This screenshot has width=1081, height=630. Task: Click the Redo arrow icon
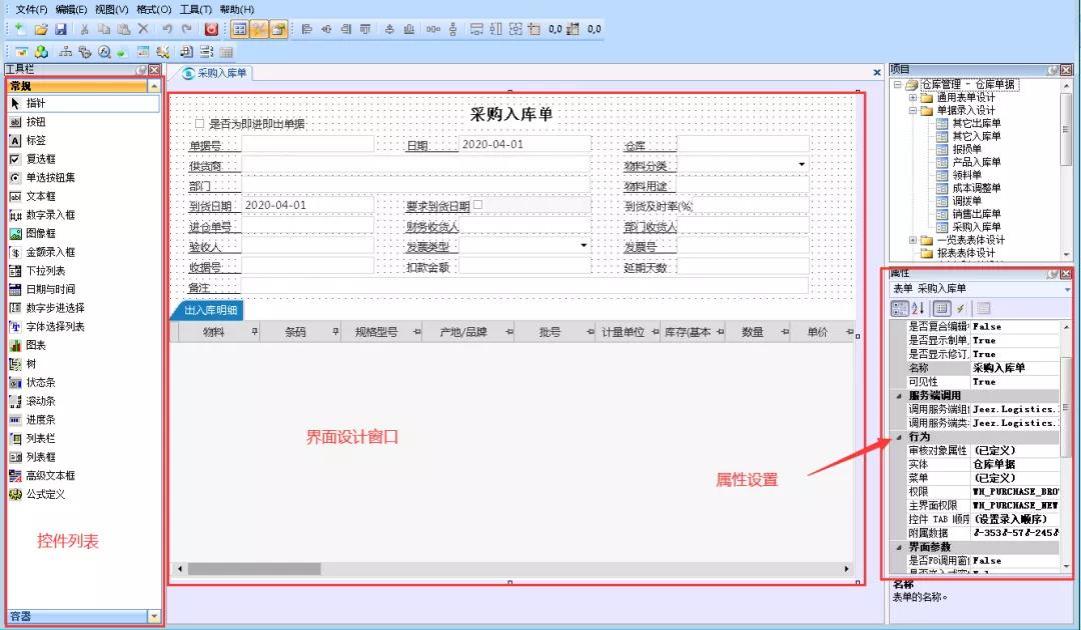(x=186, y=29)
